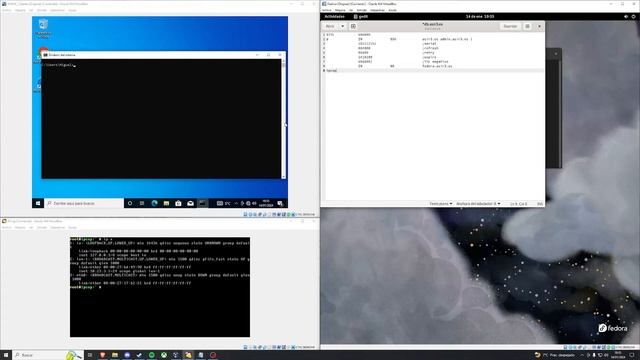Click line and column indicator in gedit
Viewport: 640px width, 360px height.
click(x=518, y=204)
